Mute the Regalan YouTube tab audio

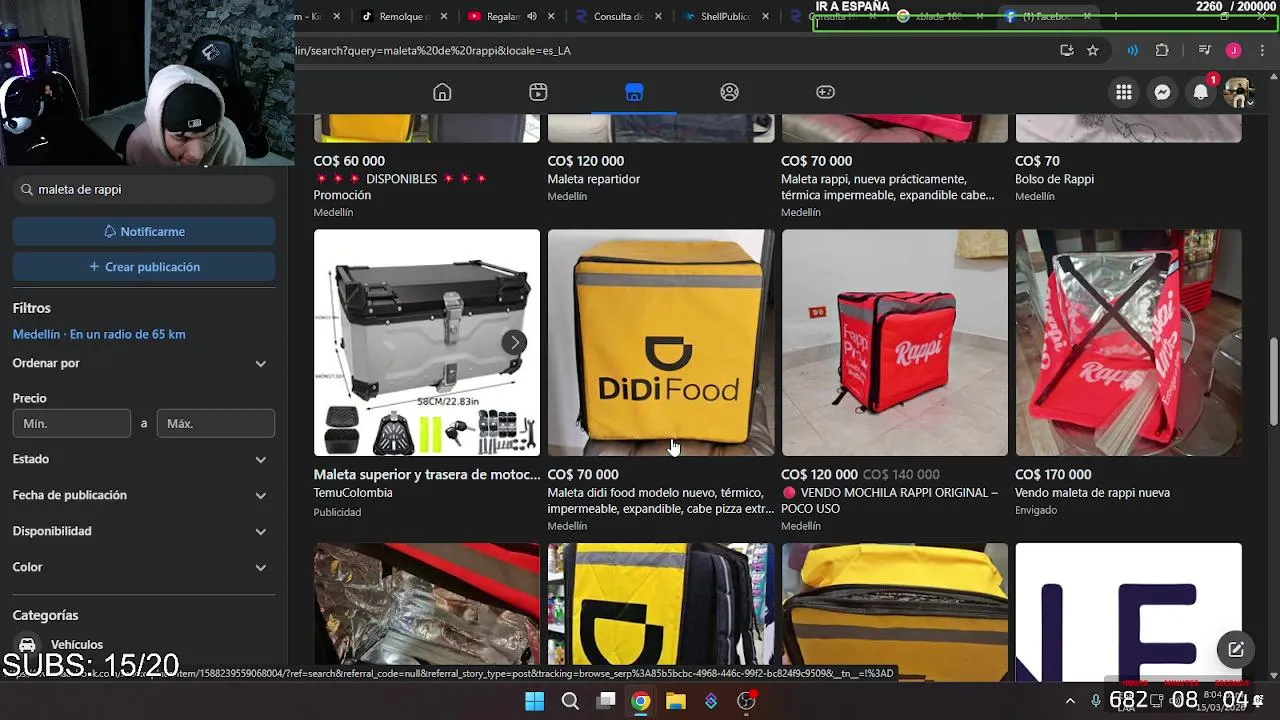point(532,16)
